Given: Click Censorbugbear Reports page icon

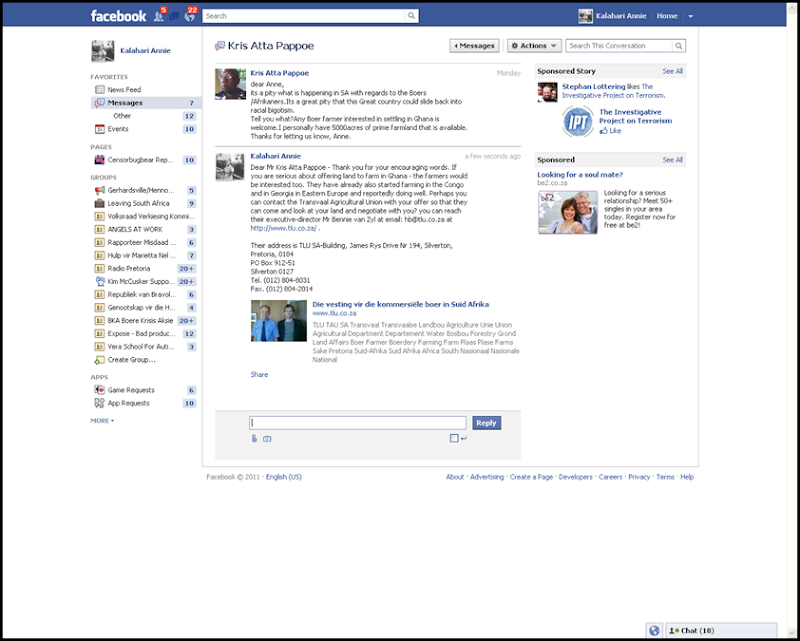Looking at the screenshot, I should tap(99, 160).
